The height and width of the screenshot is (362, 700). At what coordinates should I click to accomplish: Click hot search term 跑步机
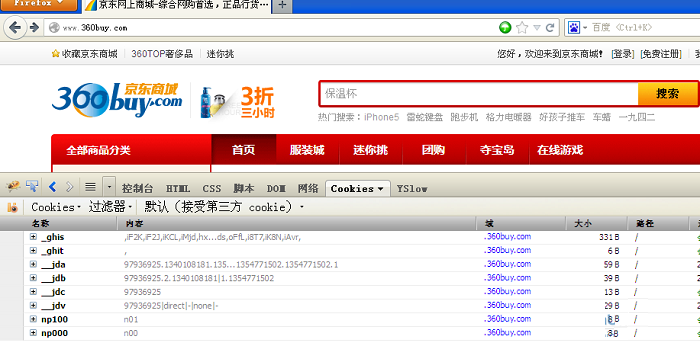[464, 117]
